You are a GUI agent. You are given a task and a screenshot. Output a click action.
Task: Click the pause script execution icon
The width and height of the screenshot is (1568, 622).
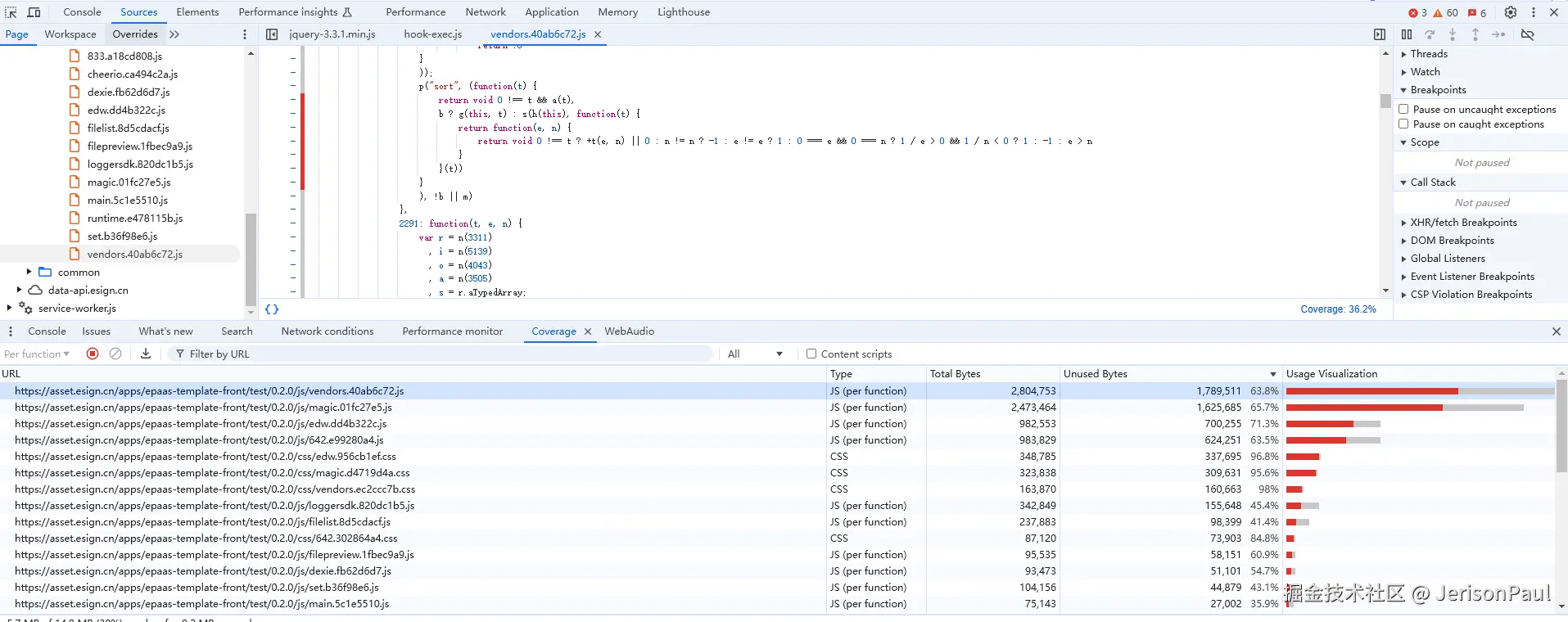(1407, 34)
